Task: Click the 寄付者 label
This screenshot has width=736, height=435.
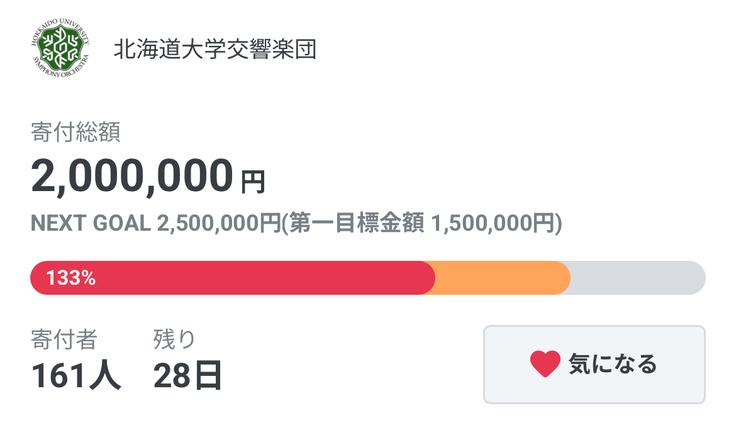Action: pyautogui.click(x=64, y=339)
